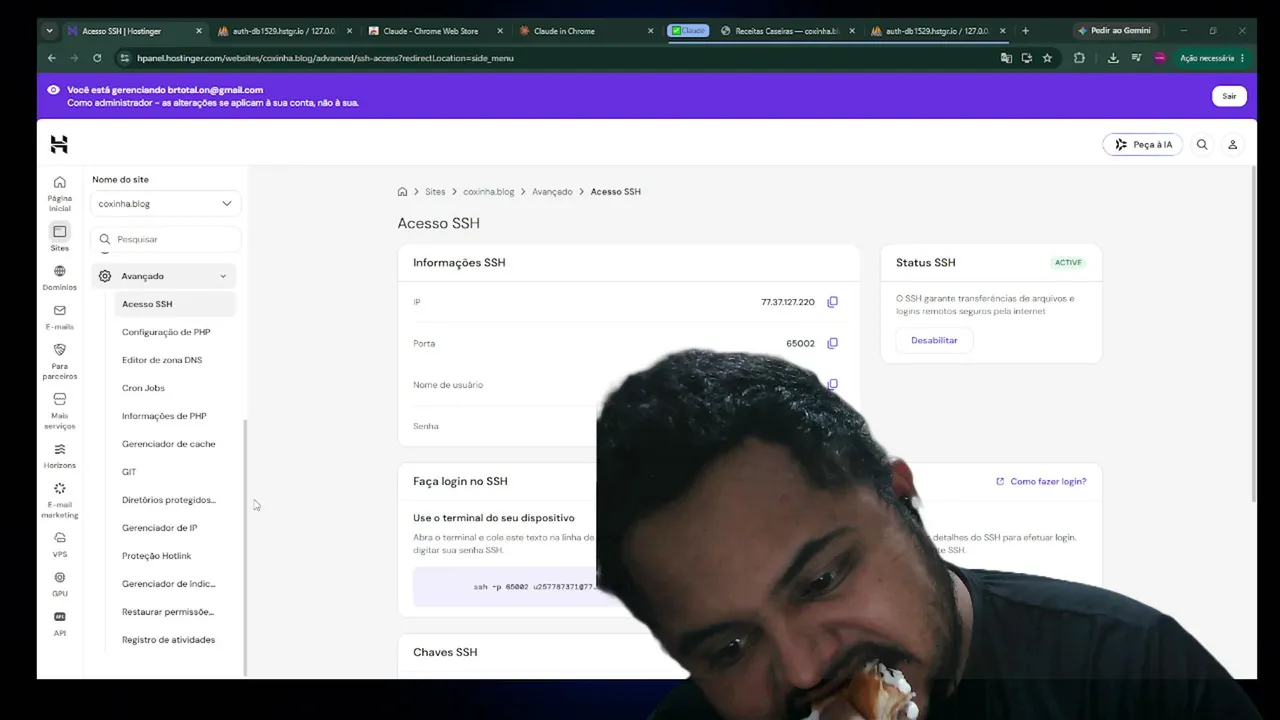Image resolution: width=1280 pixels, height=720 pixels.
Task: Open the GPU icon
Action: [59, 577]
